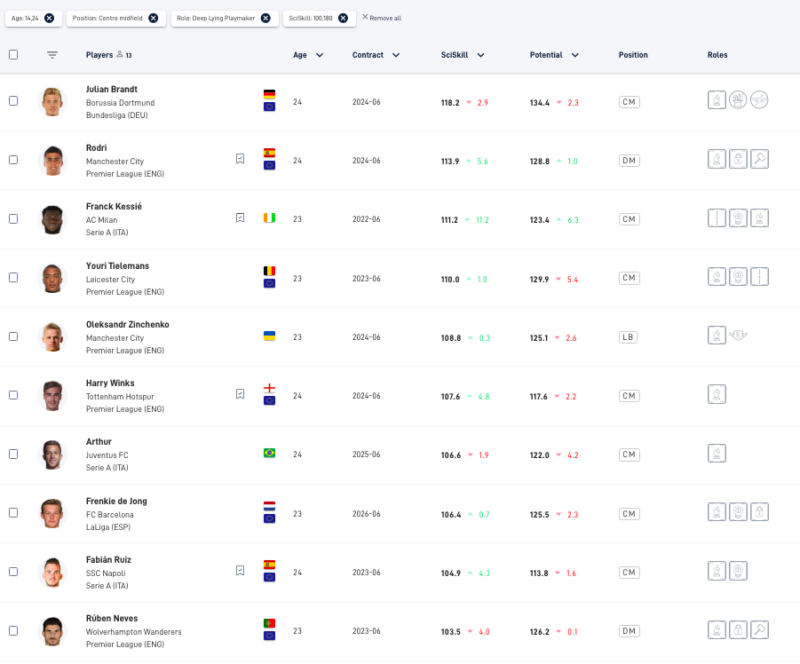This screenshot has height=664, width=800.
Task: Click Oleksandr Zinchenko's winged role icon
Action: pos(738,335)
